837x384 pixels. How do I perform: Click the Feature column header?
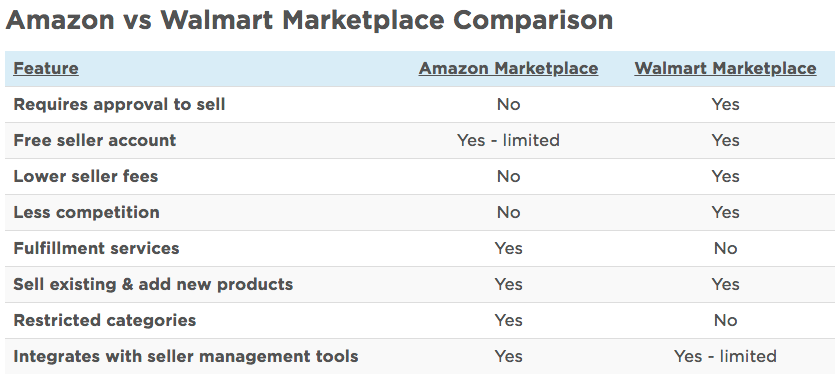(46, 68)
